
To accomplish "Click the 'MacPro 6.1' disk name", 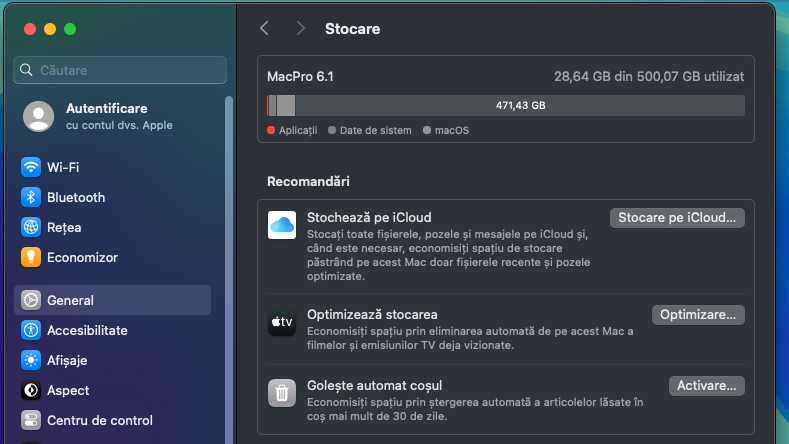I will pos(300,77).
